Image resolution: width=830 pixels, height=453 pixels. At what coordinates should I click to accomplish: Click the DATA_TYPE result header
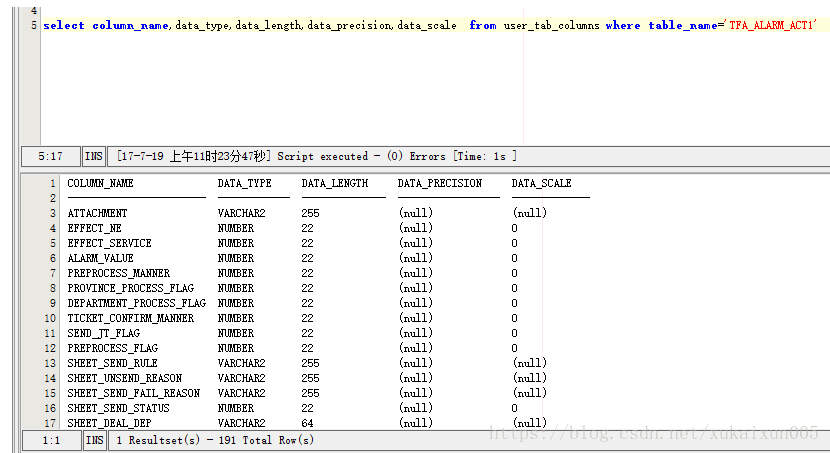pos(244,184)
